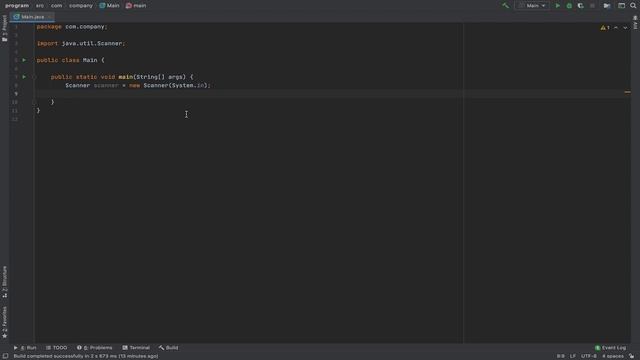Change the LF line separator
The image size is (640, 360).
pos(573,356)
